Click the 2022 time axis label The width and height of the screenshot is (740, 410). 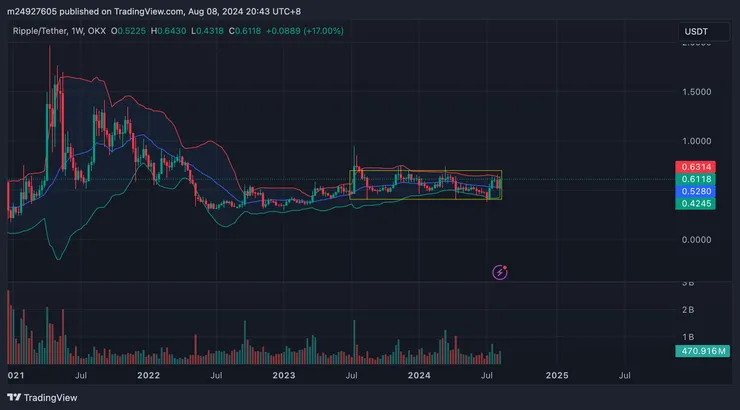148,376
